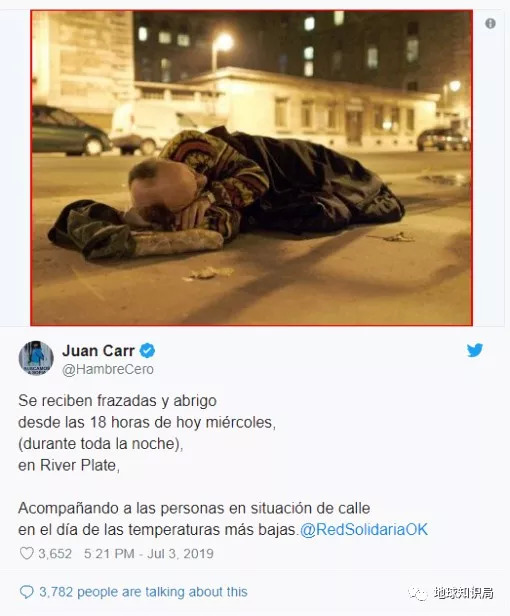Viewport: 510px width, 616px height.
Task: Click the WeChat logo watermark
Action: [418, 593]
